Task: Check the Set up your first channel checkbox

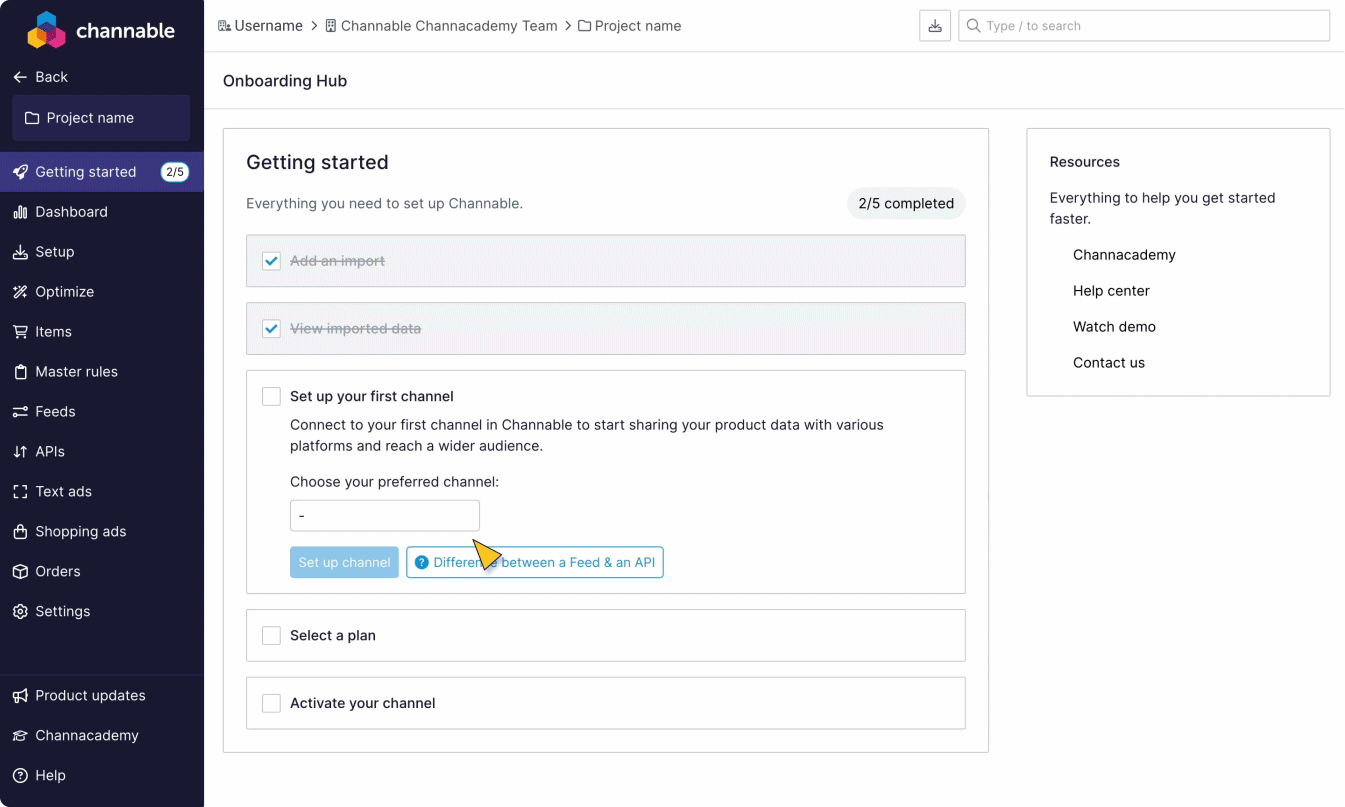Action: coord(271,397)
